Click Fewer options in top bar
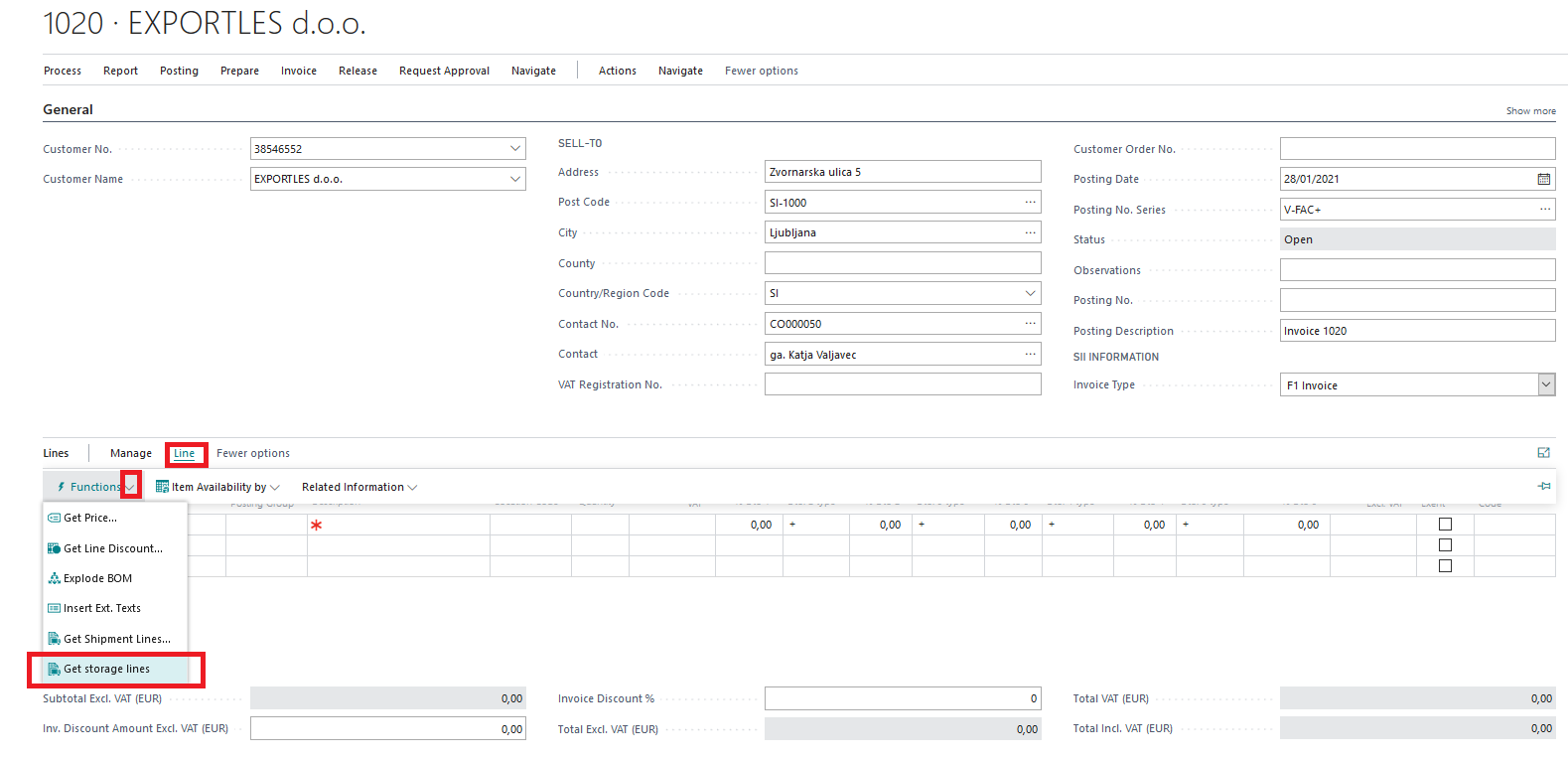This screenshot has height=761, width=1568. coord(761,71)
